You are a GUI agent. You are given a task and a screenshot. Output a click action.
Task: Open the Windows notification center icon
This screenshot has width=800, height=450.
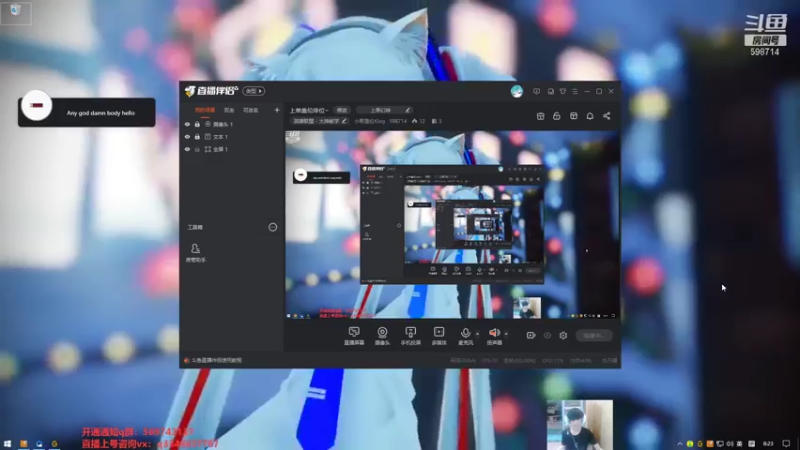click(x=786, y=444)
